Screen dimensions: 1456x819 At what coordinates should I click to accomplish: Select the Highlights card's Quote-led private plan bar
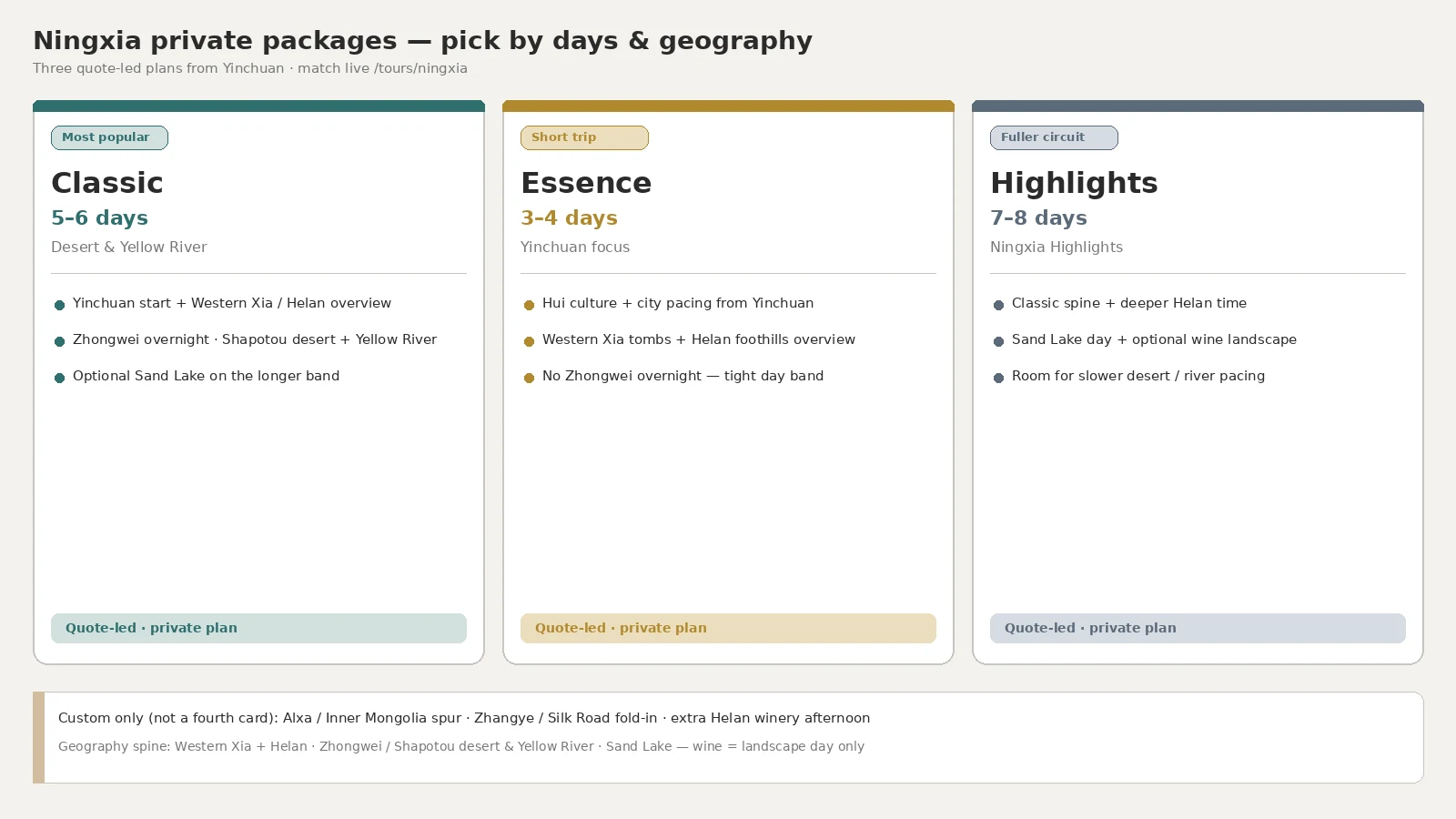1198,628
